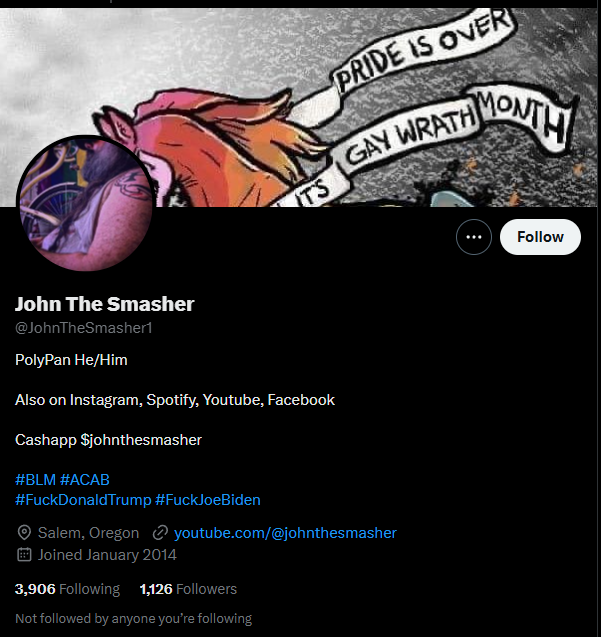Open the #ACAB hashtag
Viewport: 601px width, 637px height.
(85, 480)
